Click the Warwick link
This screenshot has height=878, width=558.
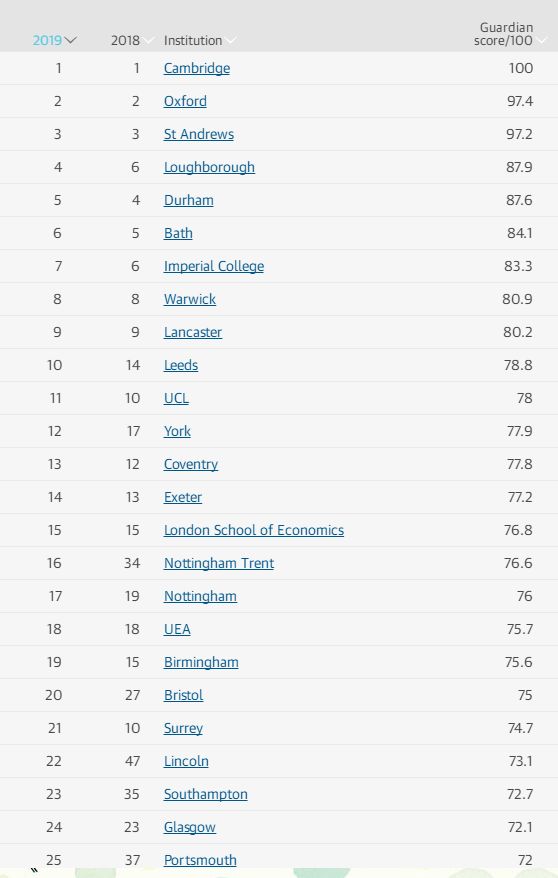tap(189, 300)
